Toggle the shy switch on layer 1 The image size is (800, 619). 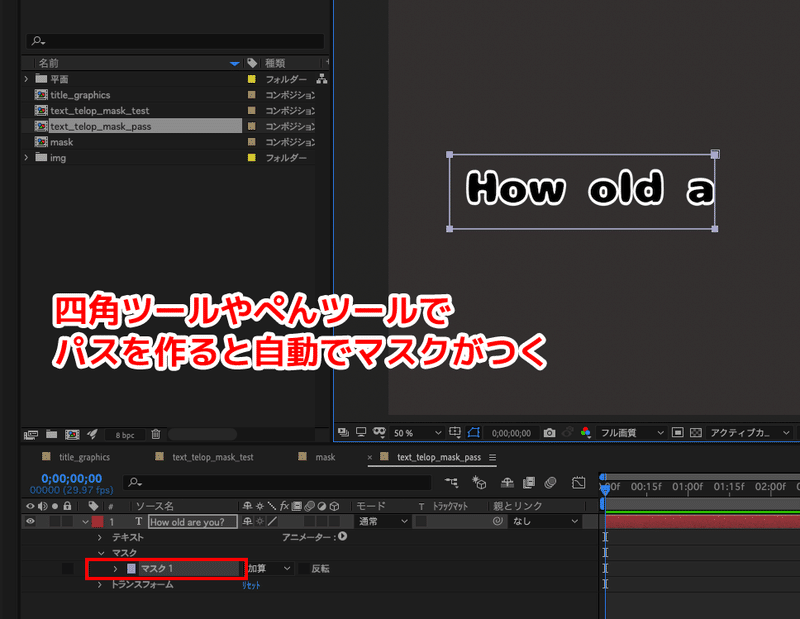(247, 522)
